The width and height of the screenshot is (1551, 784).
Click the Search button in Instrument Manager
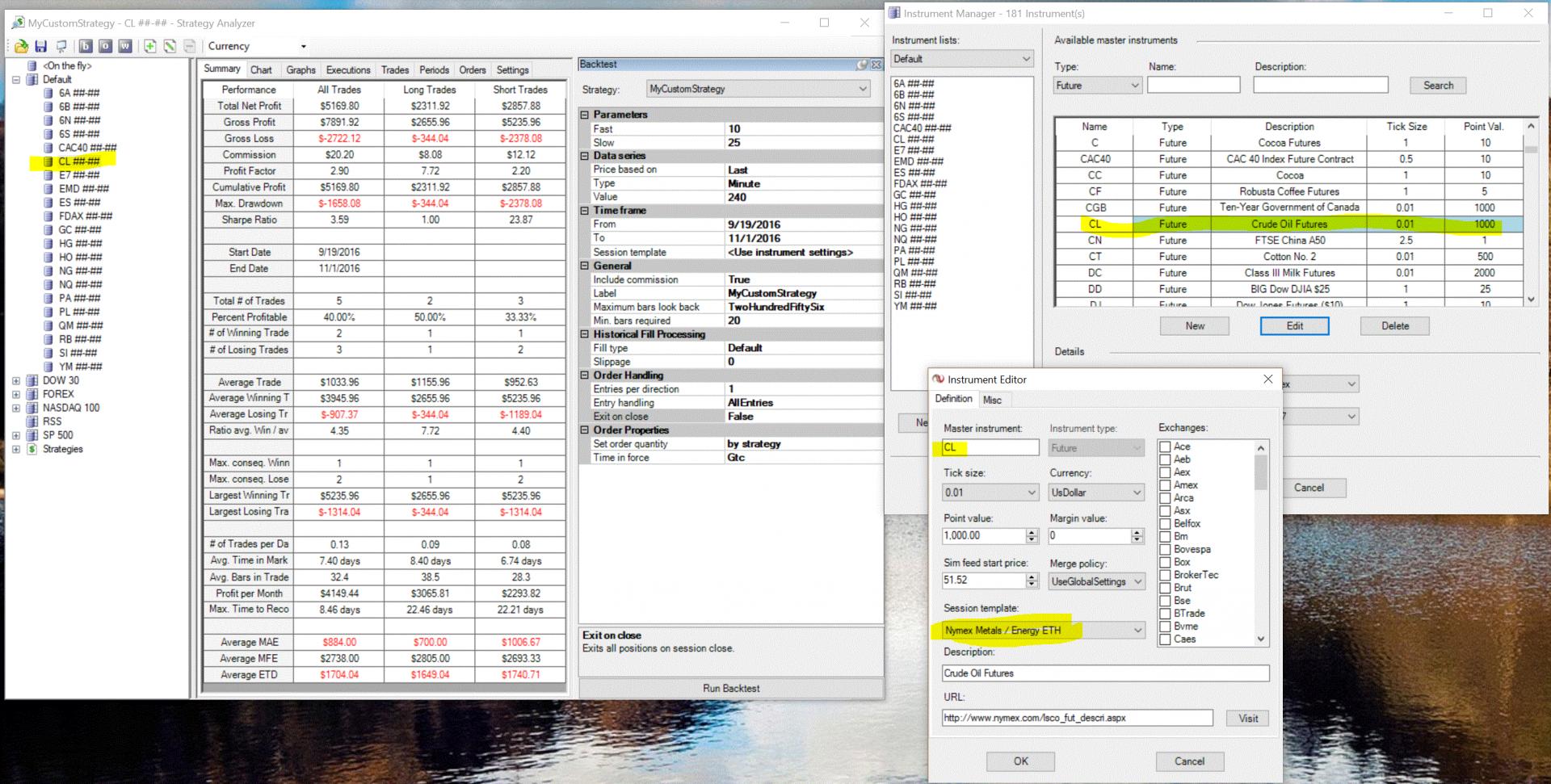click(1438, 86)
